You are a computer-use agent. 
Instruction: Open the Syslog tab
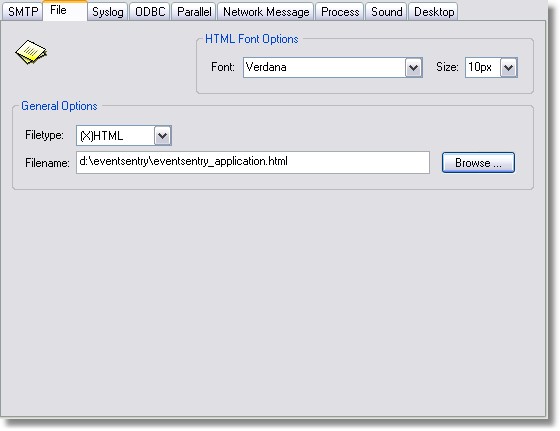(x=108, y=12)
